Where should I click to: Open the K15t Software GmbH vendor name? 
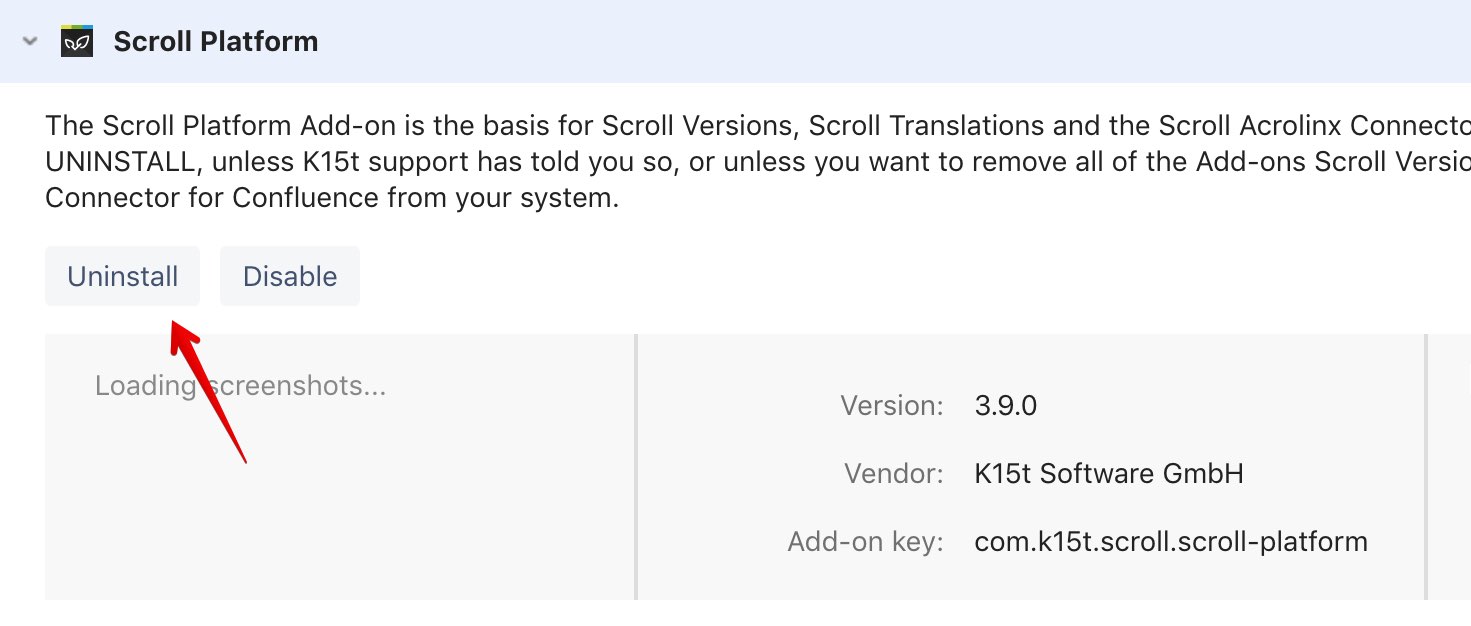[1108, 473]
